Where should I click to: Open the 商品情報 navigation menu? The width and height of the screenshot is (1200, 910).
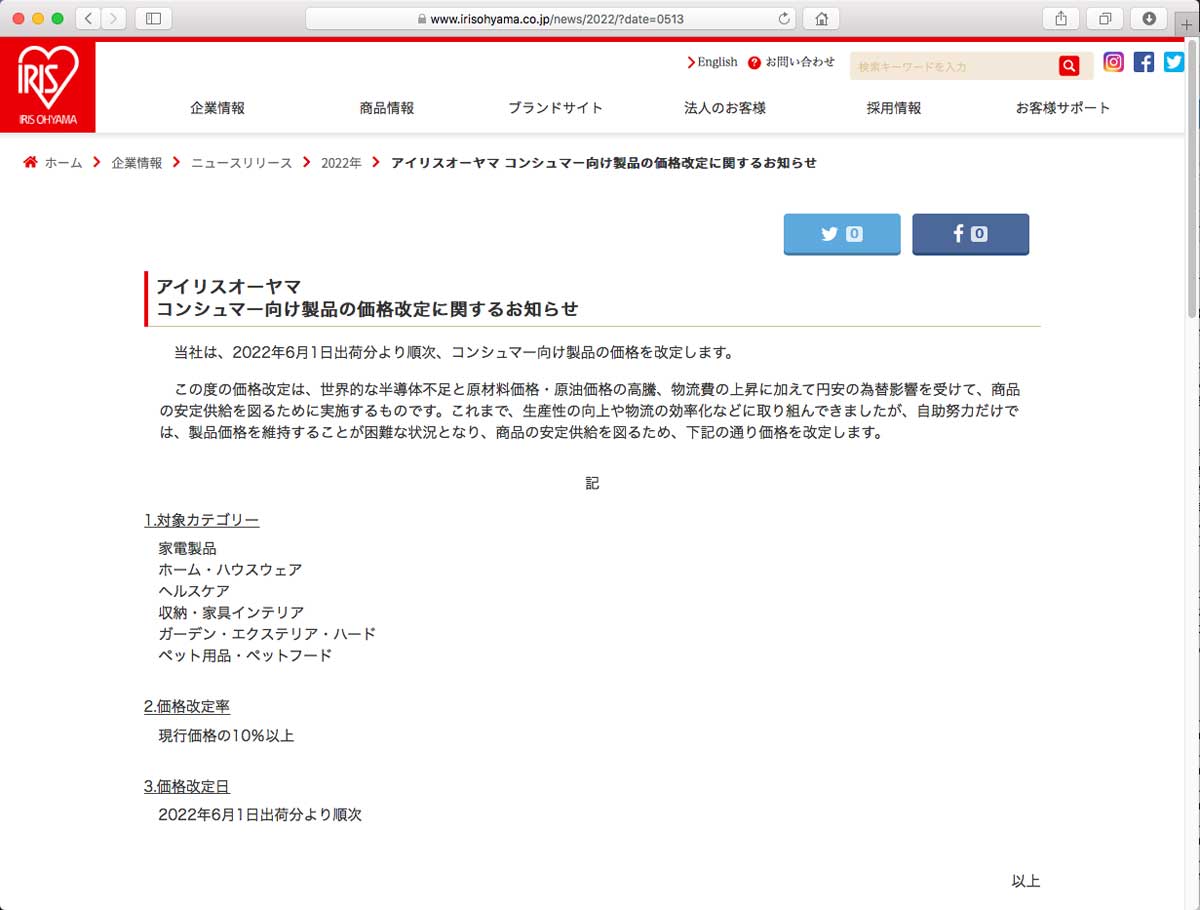387,108
